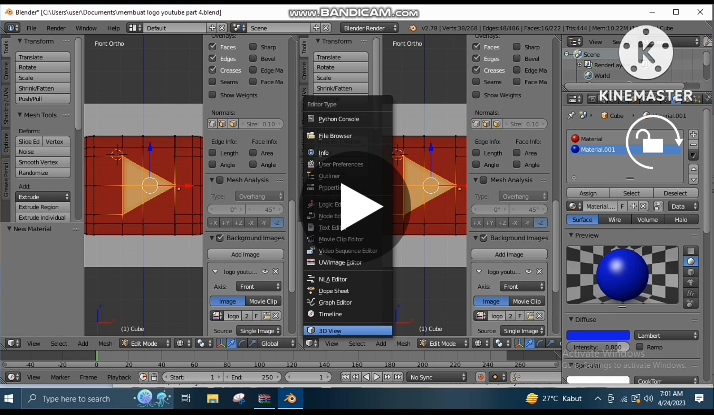Image resolution: width=714 pixels, height=415 pixels.
Task: Enable Seams checkbox in left properties panel
Action: click(x=213, y=82)
